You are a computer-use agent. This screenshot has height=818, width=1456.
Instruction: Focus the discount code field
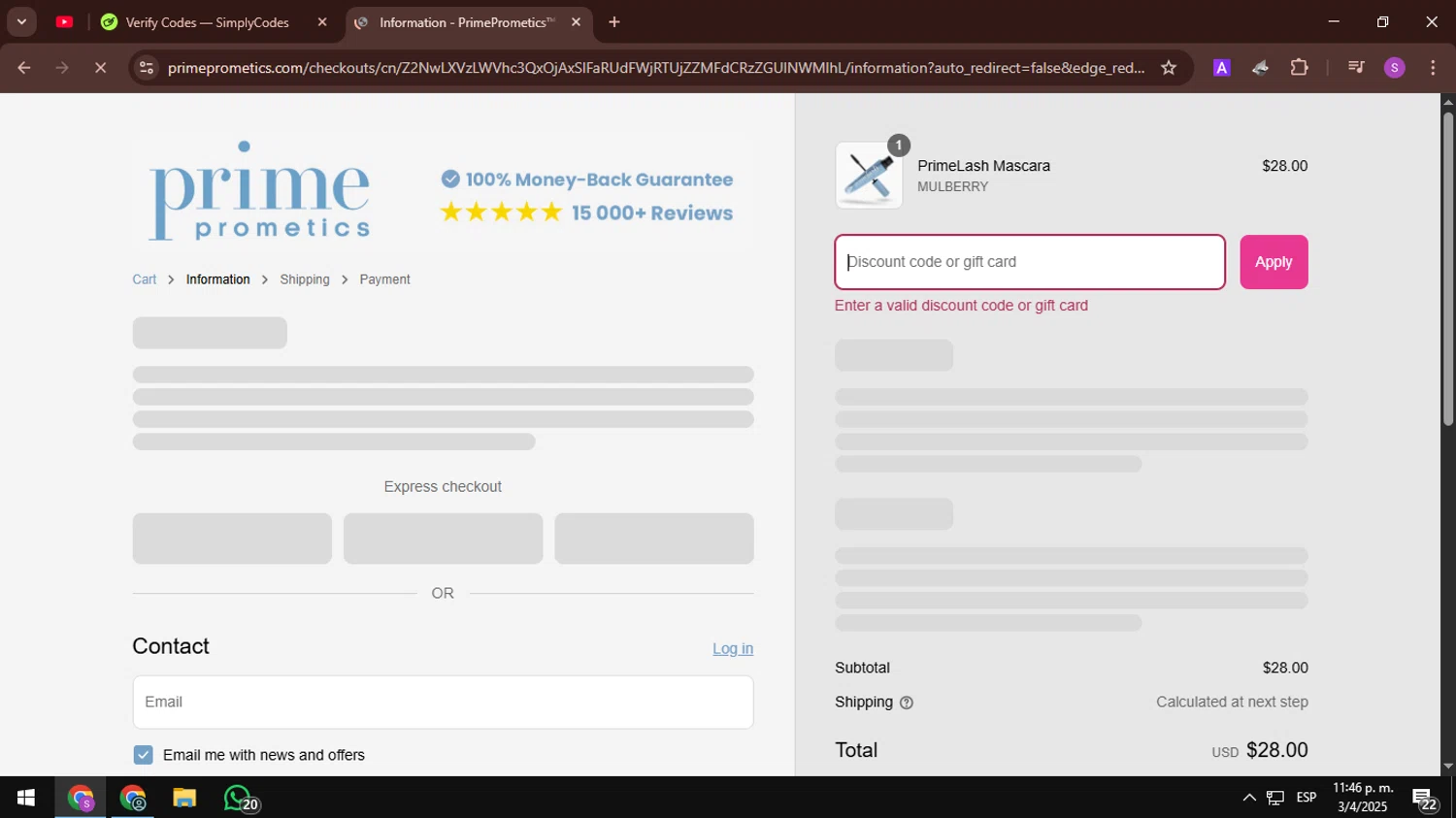click(x=1030, y=262)
